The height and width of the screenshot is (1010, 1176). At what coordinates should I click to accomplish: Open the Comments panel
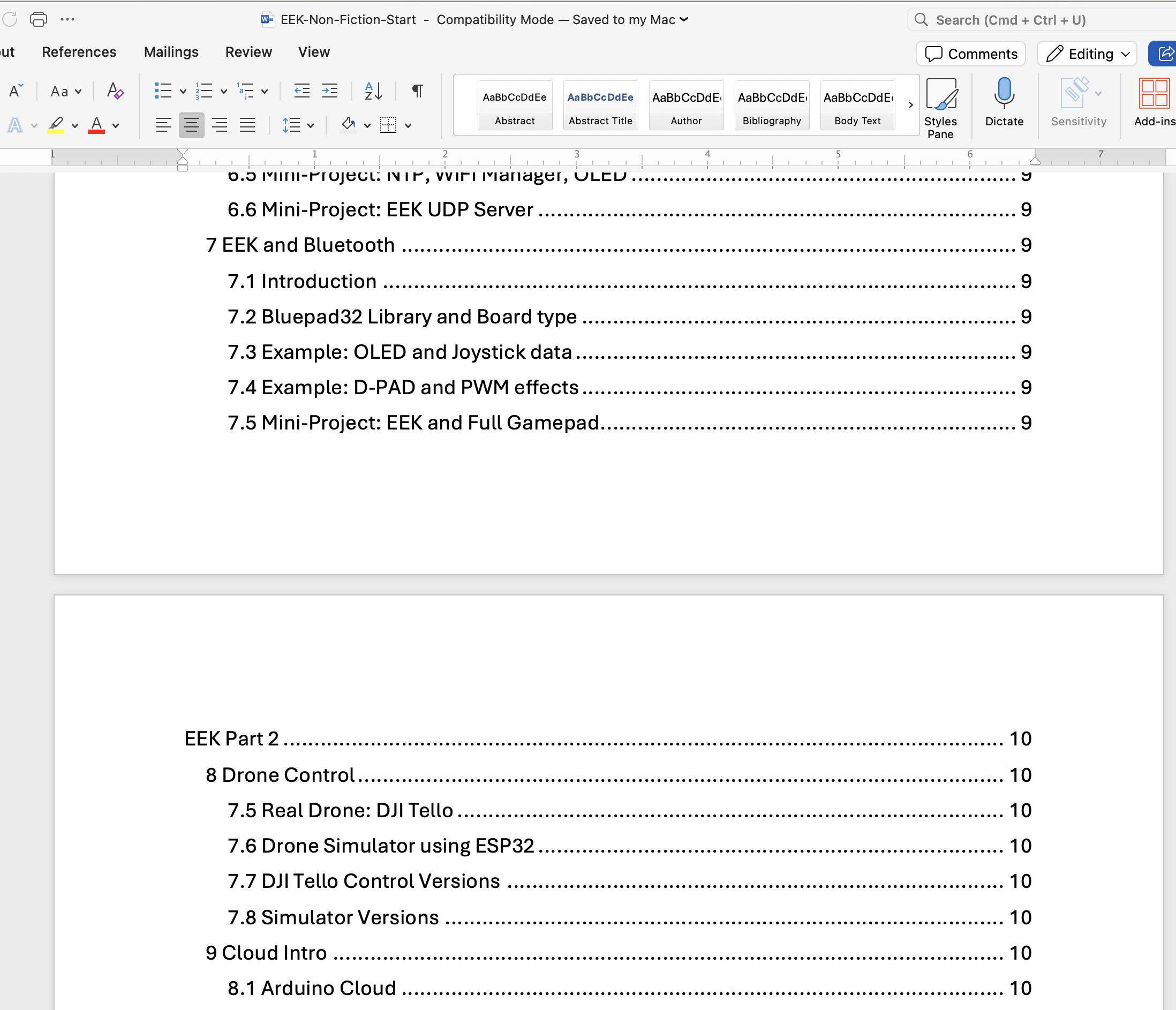970,54
